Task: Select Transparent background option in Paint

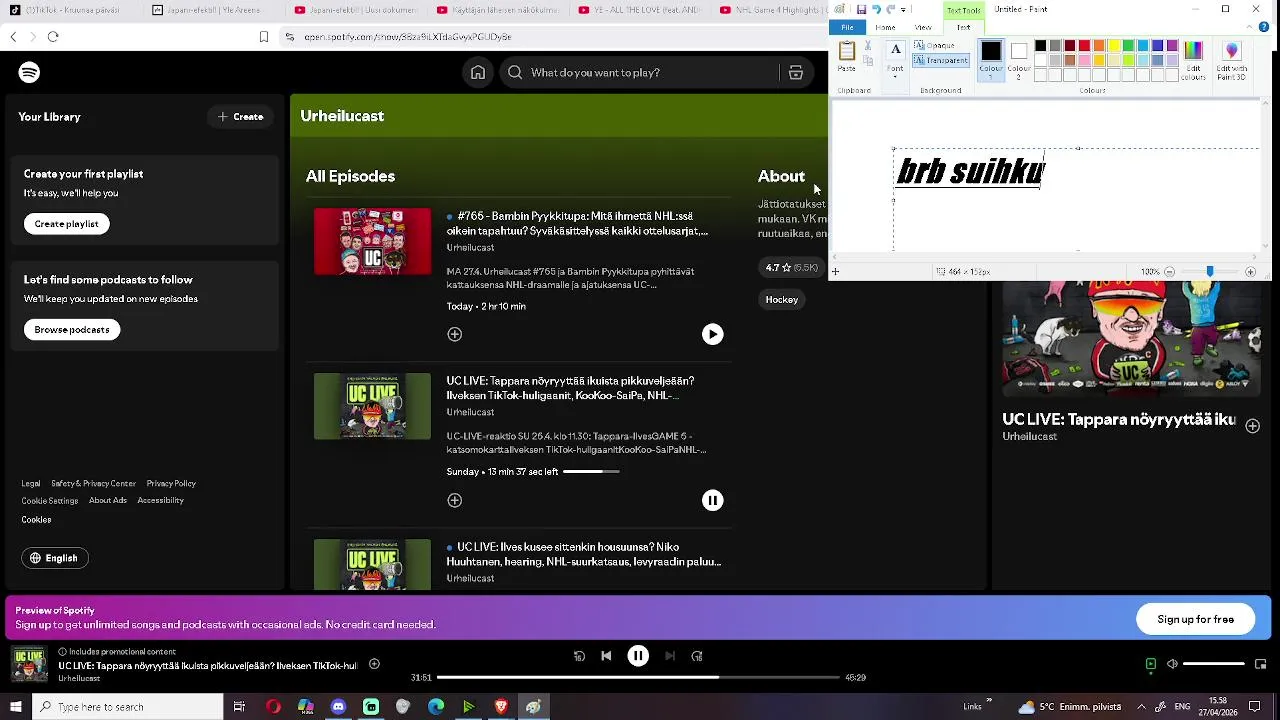Action: click(941, 60)
